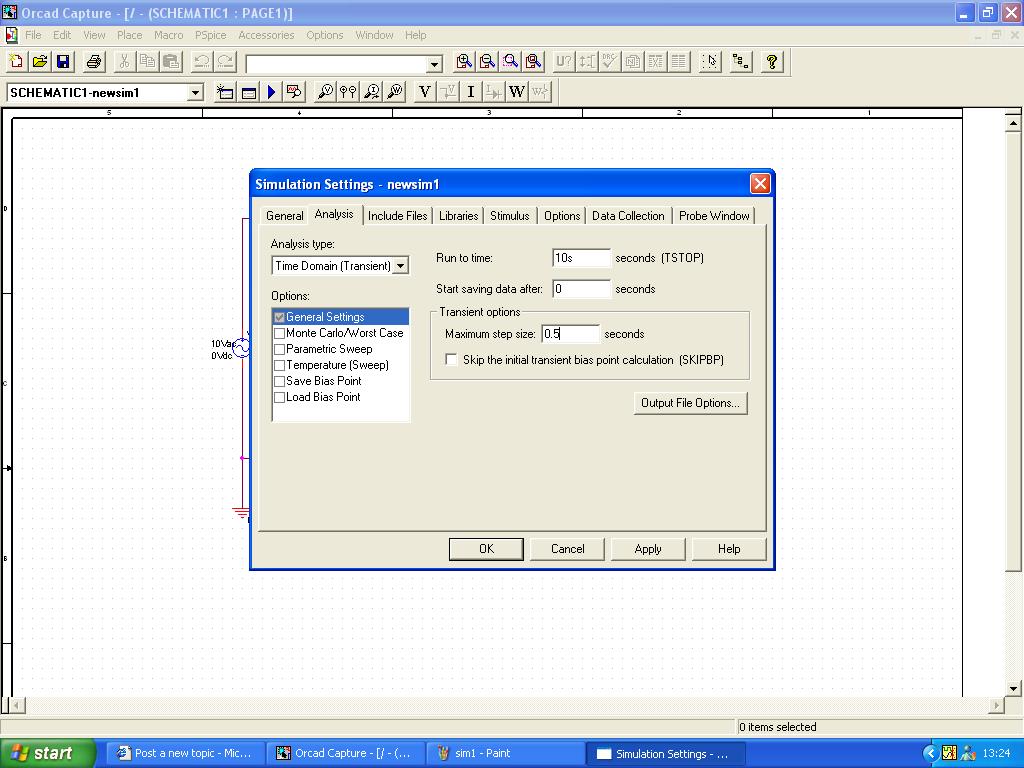This screenshot has height=768, width=1024.
Task: Click the Windows start button
Action: [47, 753]
